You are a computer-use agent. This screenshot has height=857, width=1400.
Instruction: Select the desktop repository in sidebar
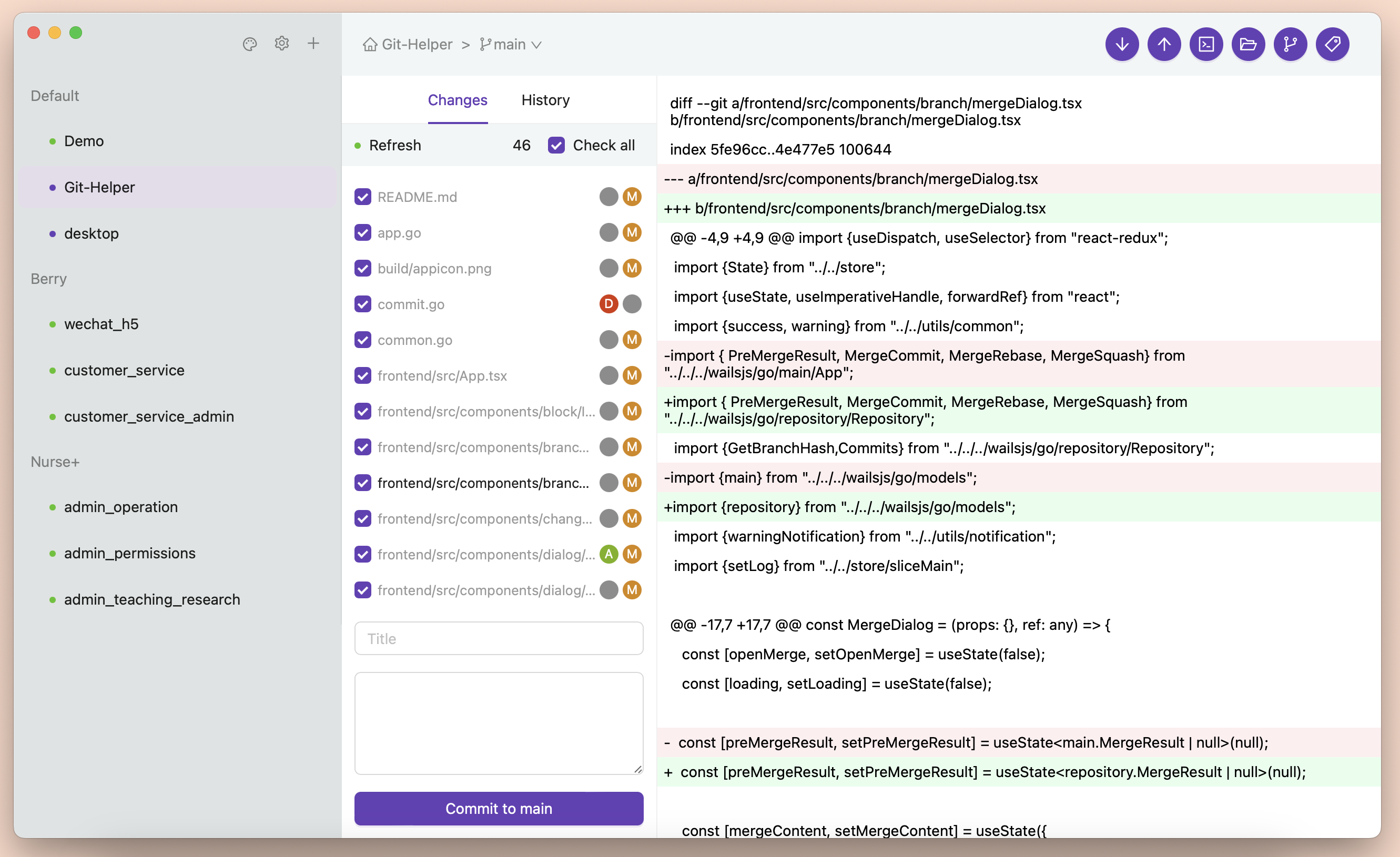pyautogui.click(x=91, y=233)
